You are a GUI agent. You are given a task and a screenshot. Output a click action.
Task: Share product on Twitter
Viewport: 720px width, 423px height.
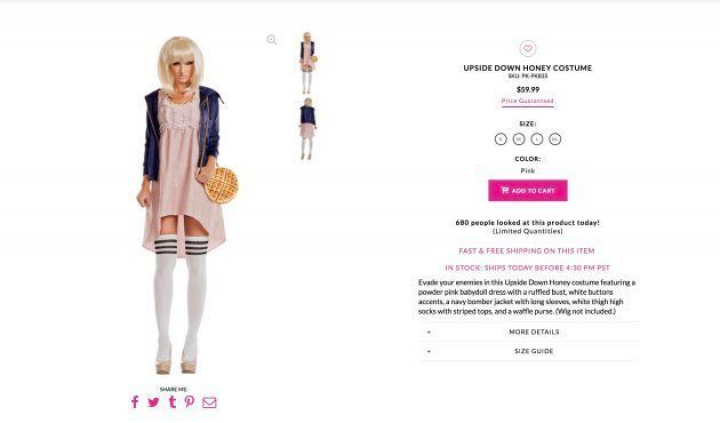click(153, 402)
